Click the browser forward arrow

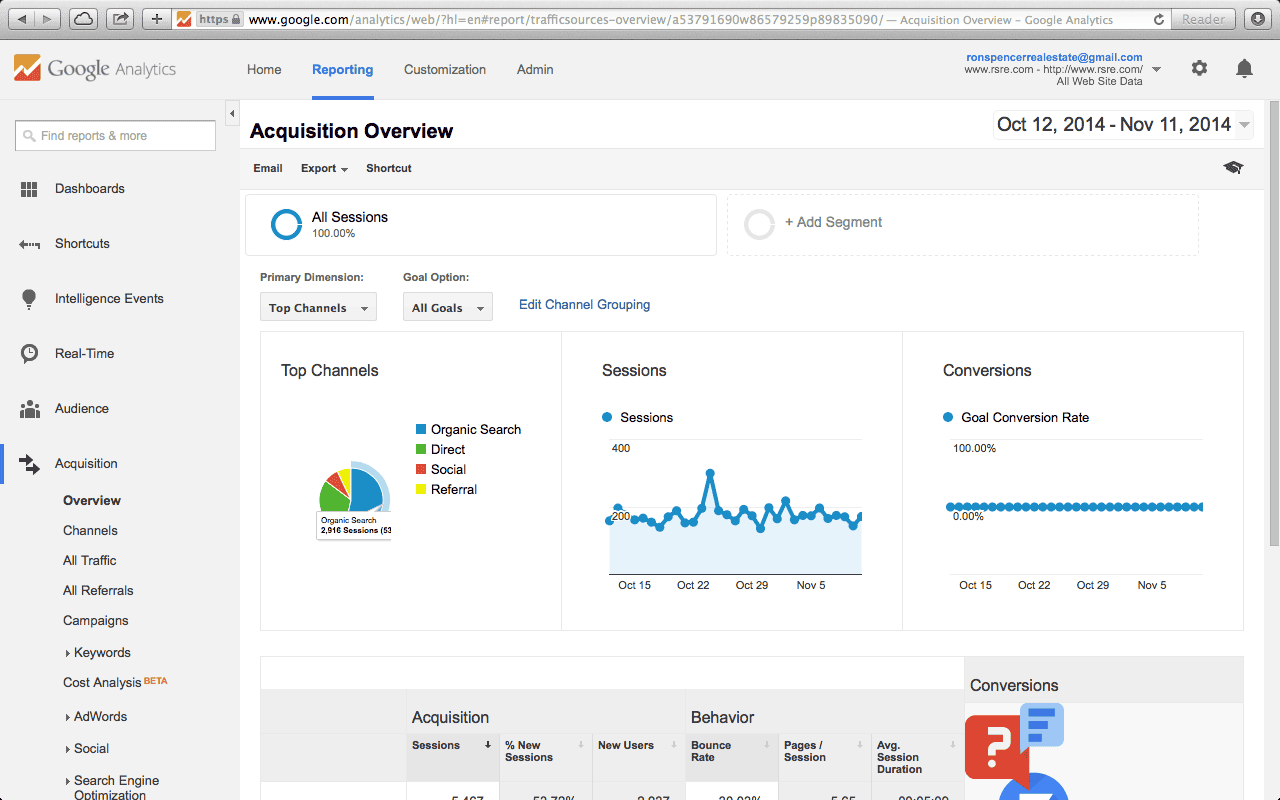pyautogui.click(x=48, y=19)
